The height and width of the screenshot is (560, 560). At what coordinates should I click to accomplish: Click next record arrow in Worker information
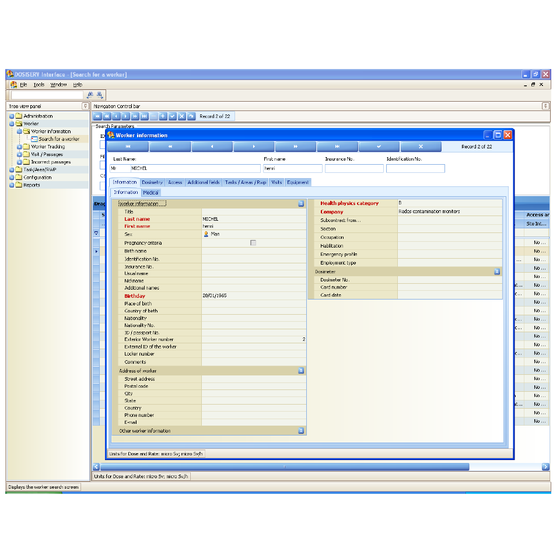(x=254, y=147)
